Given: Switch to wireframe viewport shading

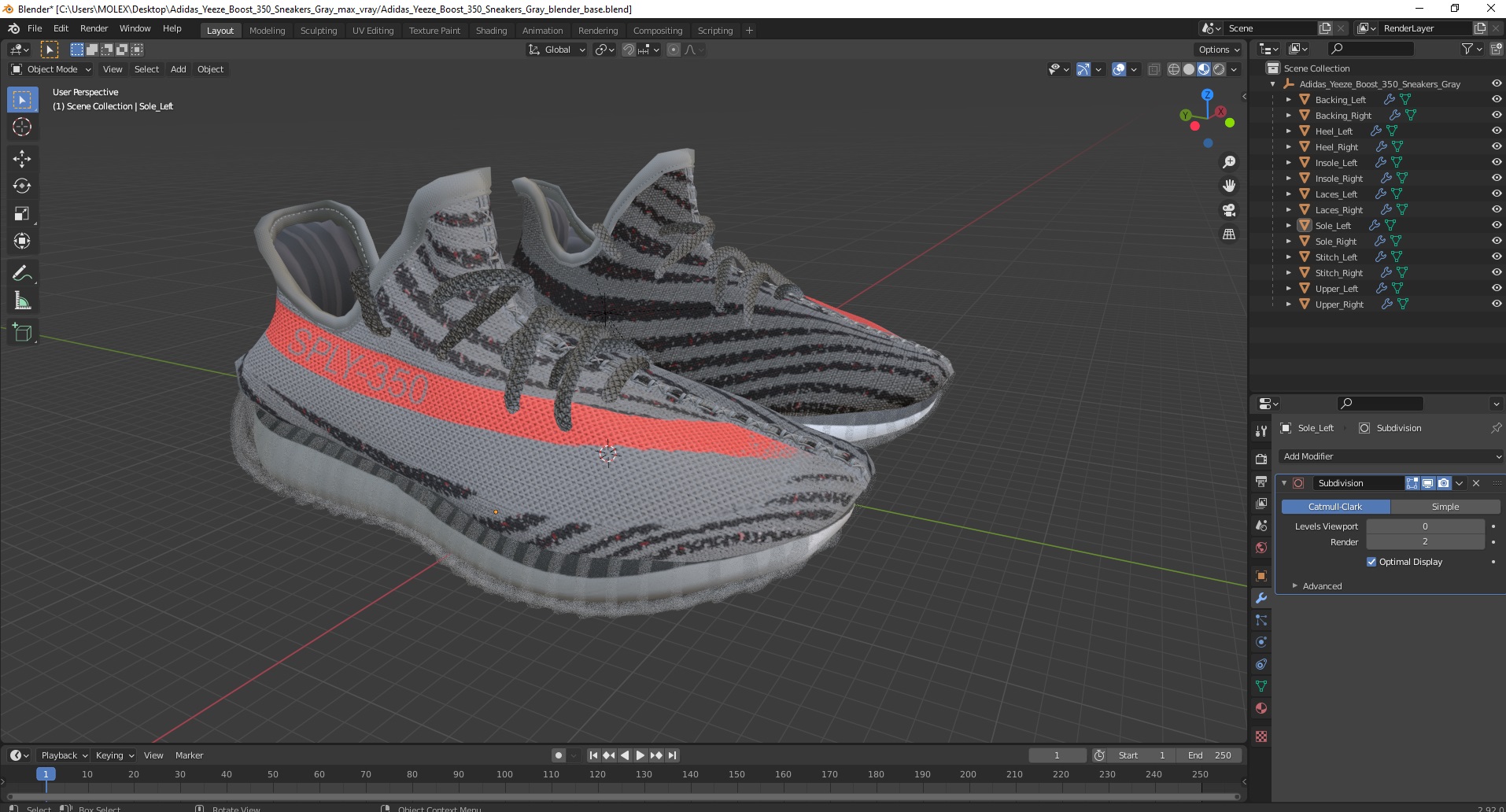Looking at the screenshot, I should (1174, 69).
